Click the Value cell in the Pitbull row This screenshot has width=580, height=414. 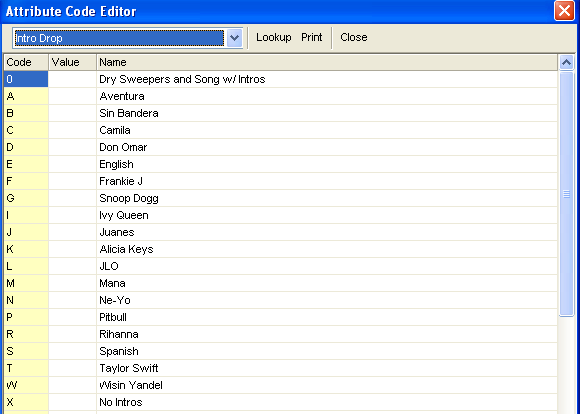[72, 317]
